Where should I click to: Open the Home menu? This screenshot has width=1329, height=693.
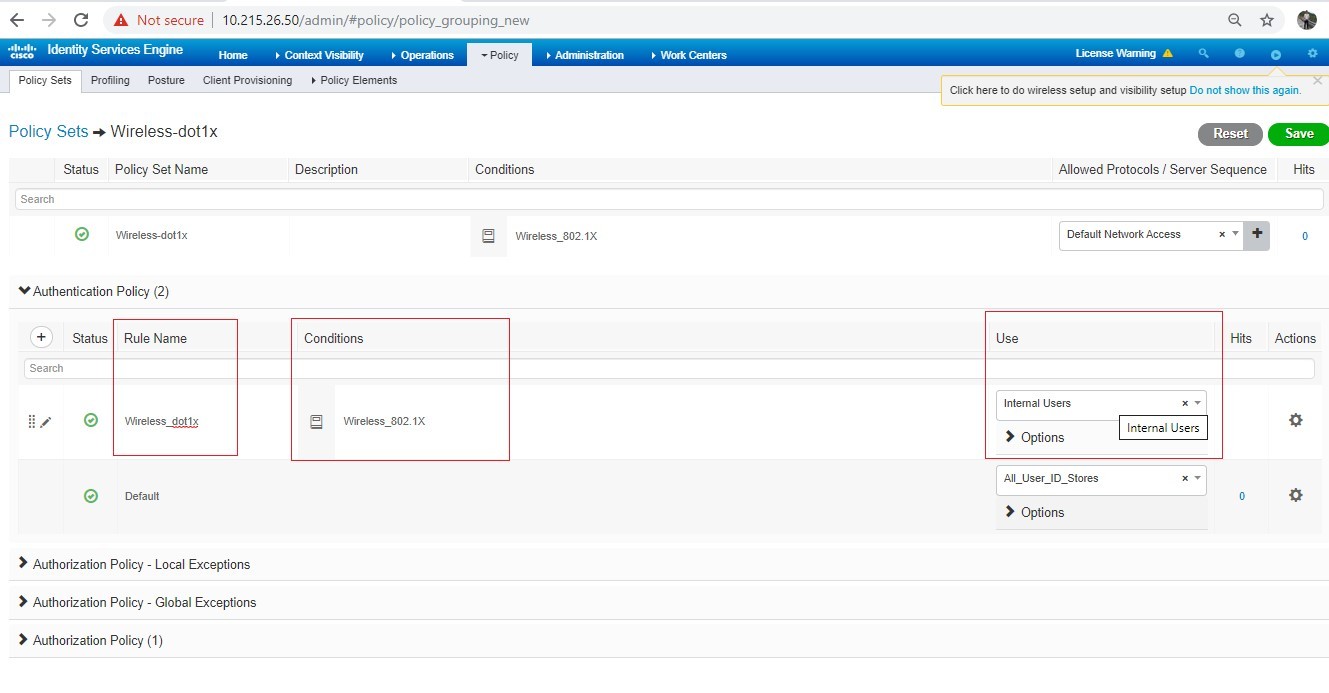click(x=233, y=55)
